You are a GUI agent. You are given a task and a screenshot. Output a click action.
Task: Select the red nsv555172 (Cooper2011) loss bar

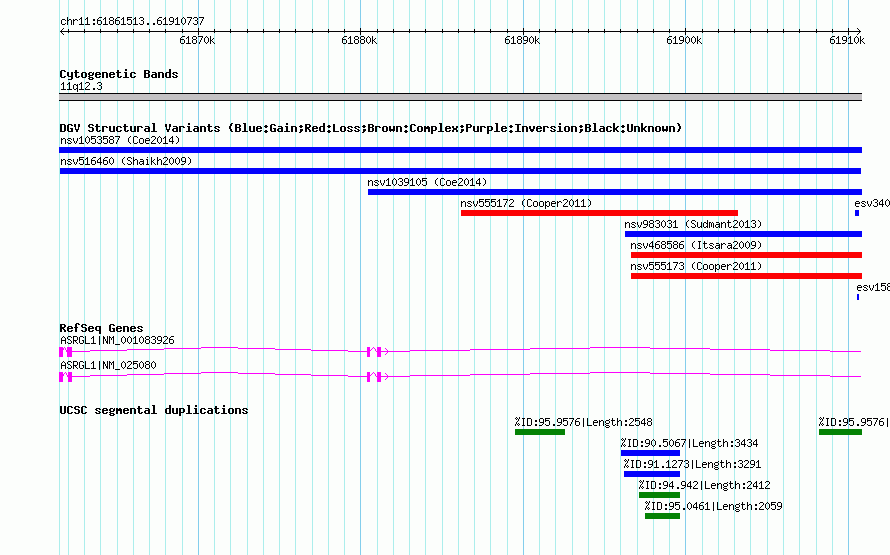599,213
